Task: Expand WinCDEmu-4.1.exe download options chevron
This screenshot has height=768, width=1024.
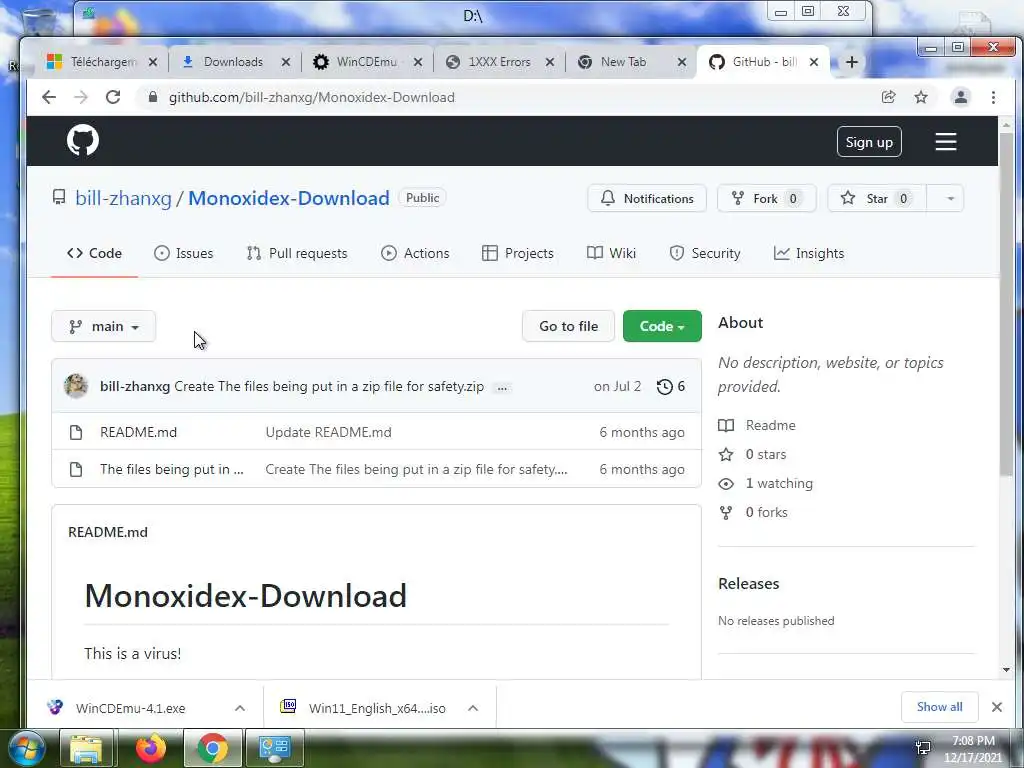Action: pyautogui.click(x=240, y=708)
